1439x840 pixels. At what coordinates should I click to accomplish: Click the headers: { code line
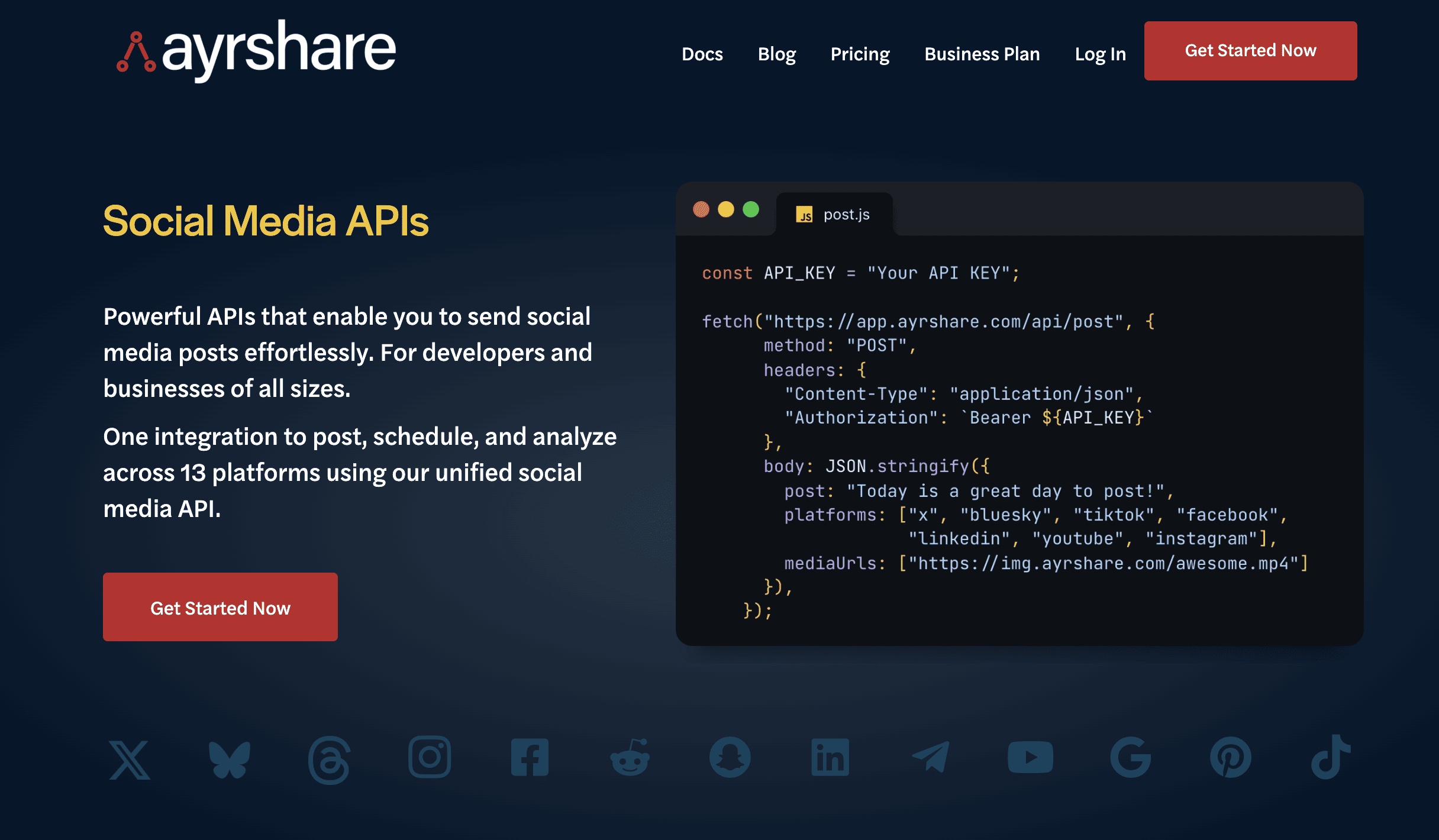[815, 370]
